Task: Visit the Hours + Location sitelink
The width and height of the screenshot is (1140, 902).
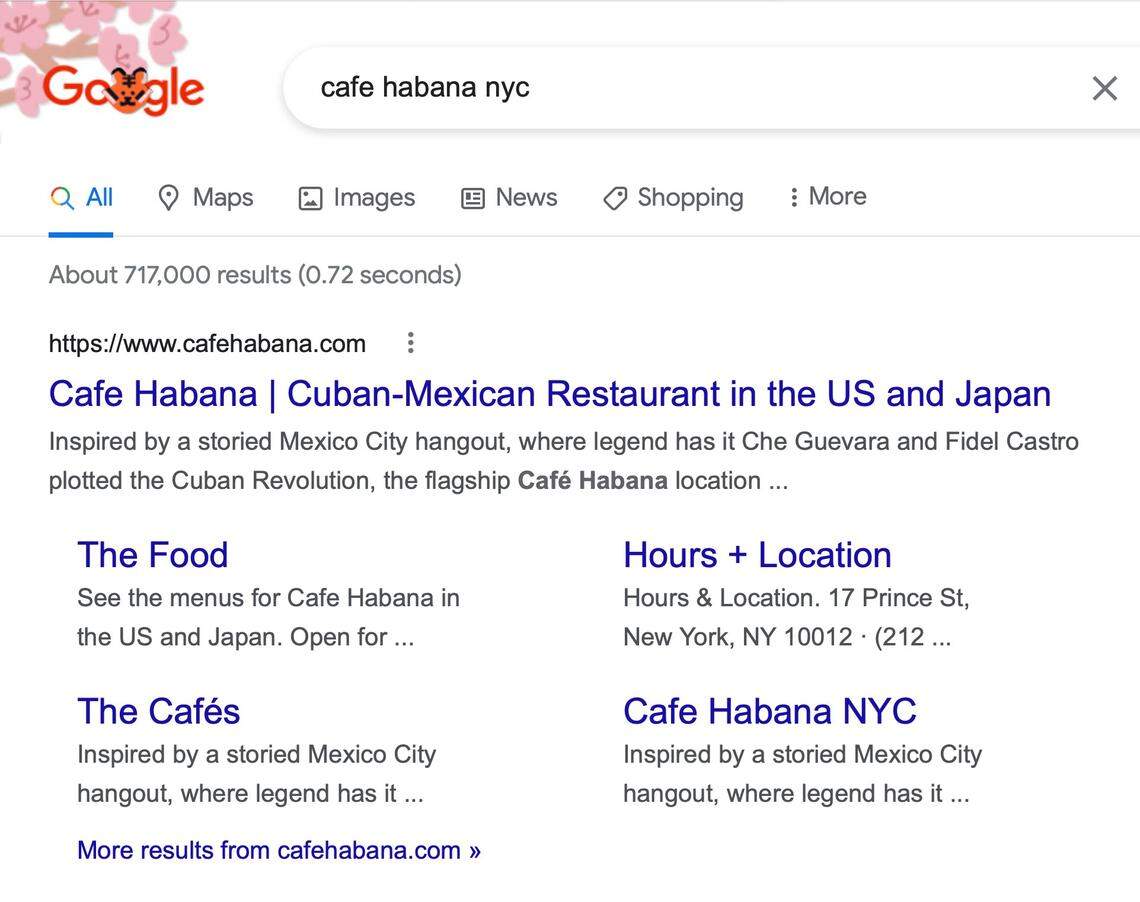Action: tap(757, 554)
